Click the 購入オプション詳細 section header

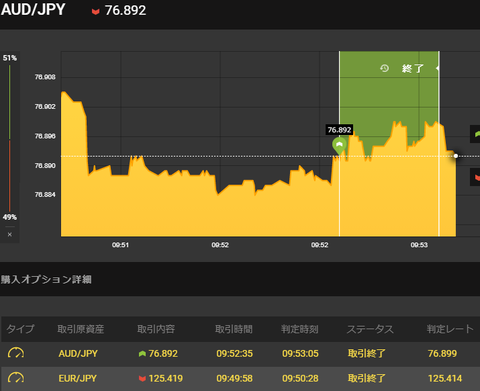pos(46,279)
